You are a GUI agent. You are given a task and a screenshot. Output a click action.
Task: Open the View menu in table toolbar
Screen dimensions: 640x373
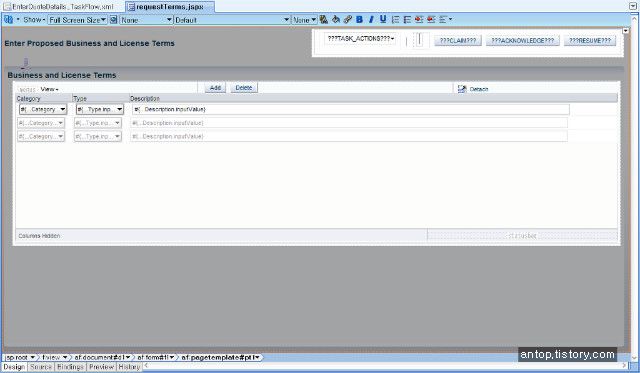49,89
